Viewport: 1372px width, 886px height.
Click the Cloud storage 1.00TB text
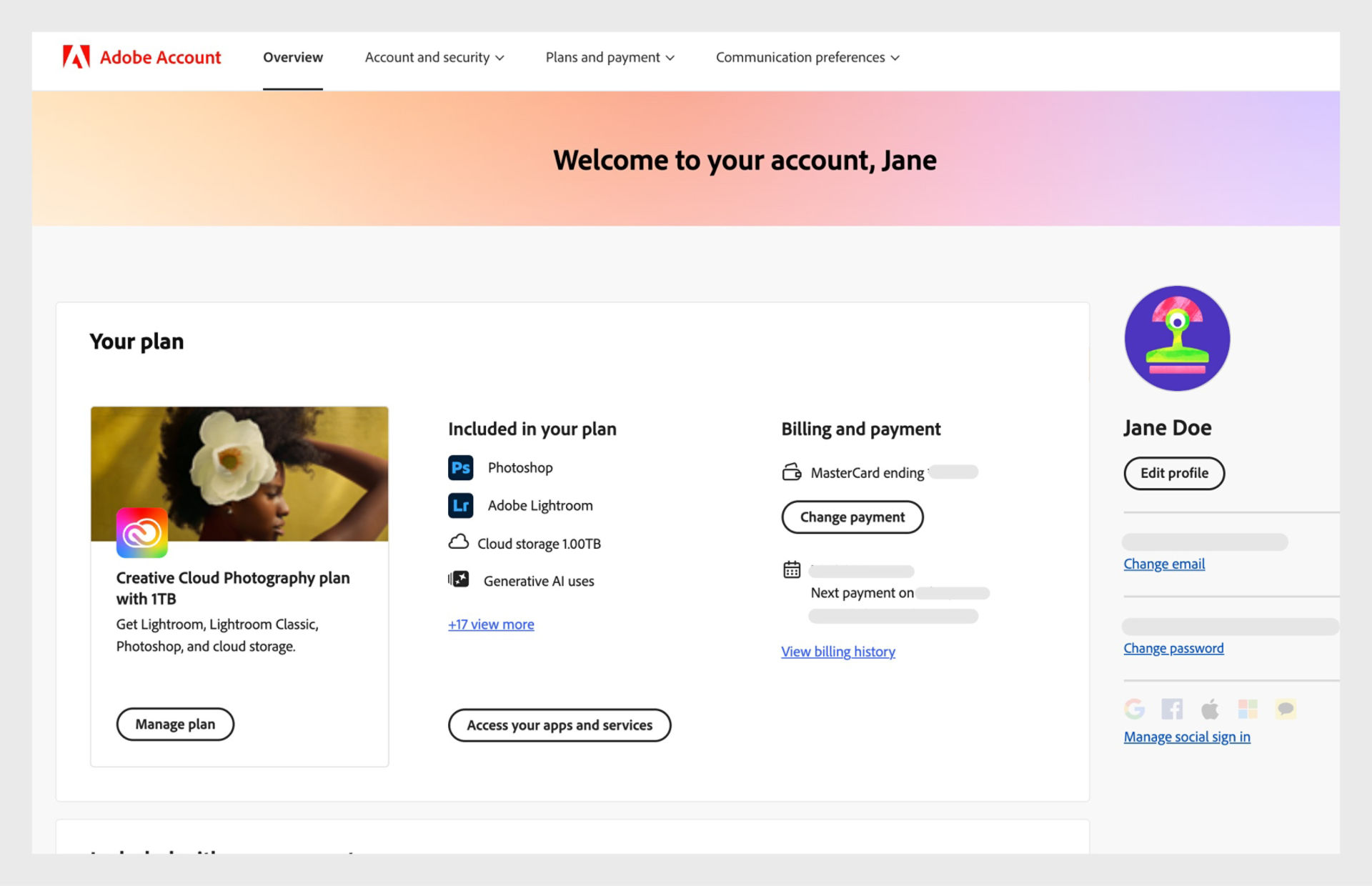(539, 544)
